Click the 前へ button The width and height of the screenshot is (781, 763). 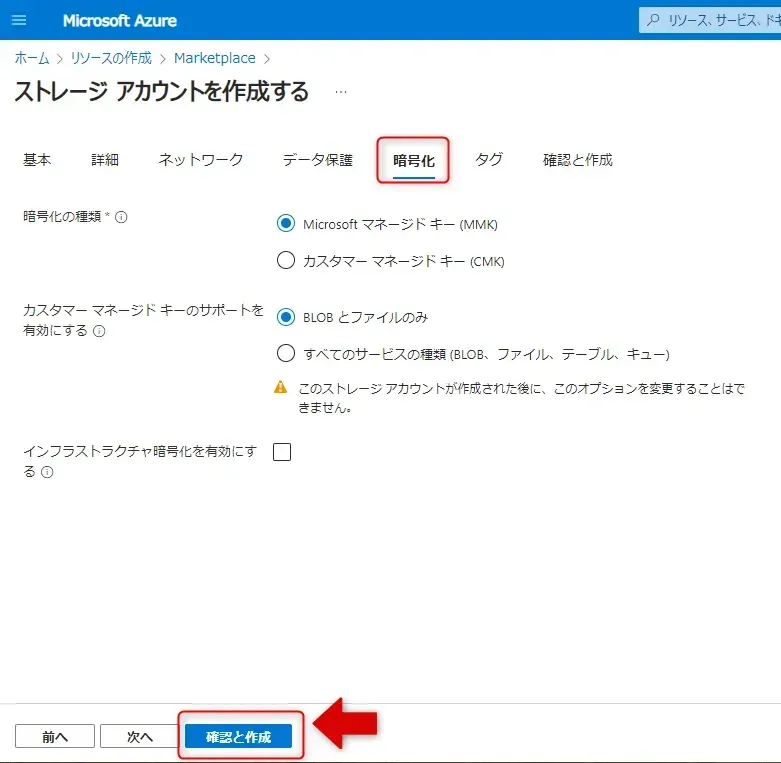point(55,737)
